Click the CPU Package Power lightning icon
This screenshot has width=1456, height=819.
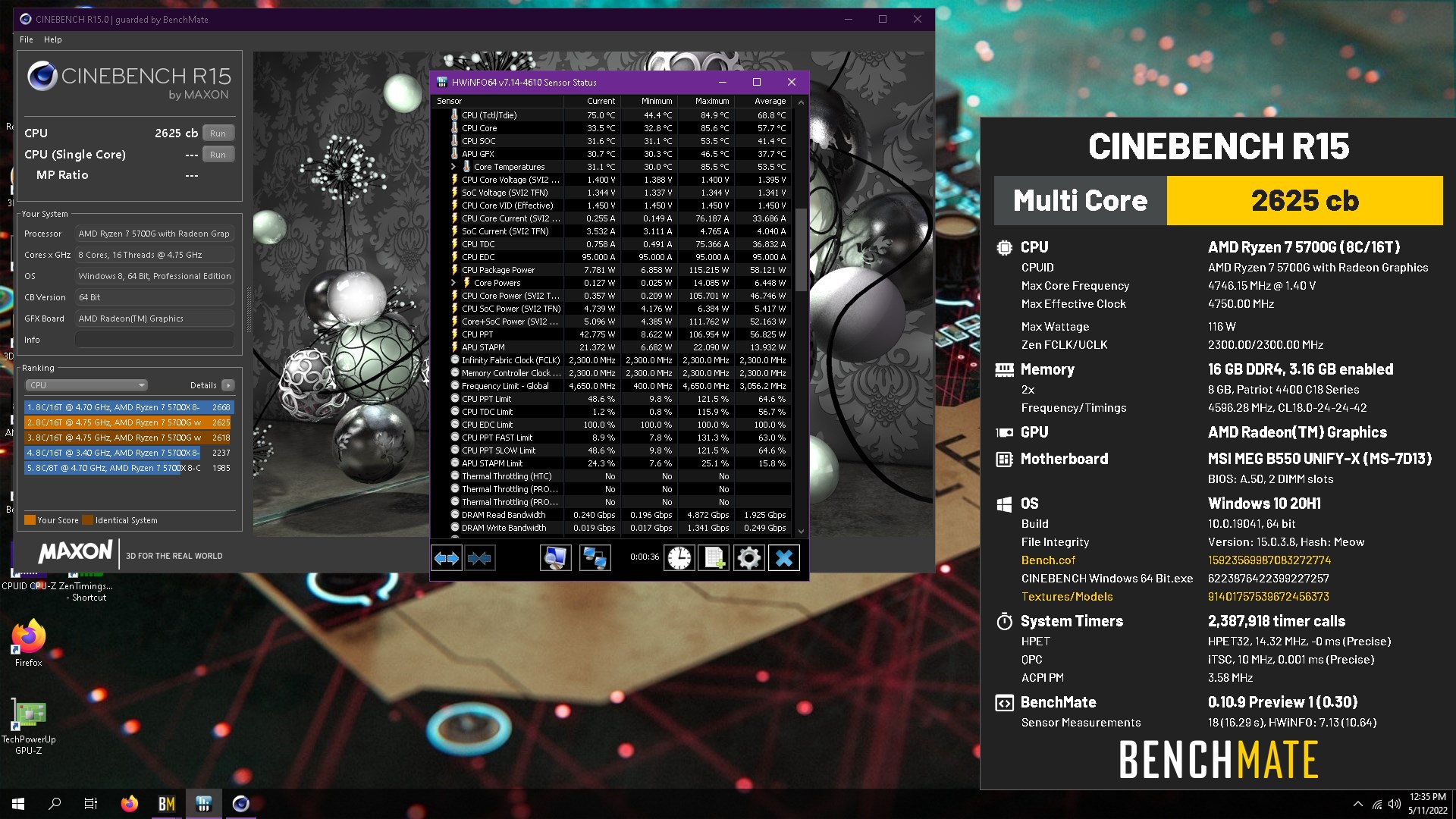(x=454, y=270)
